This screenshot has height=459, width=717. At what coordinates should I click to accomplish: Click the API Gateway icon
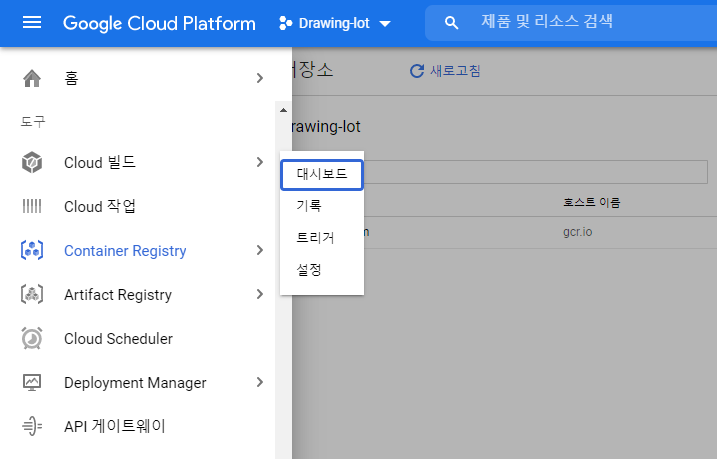tap(32, 426)
